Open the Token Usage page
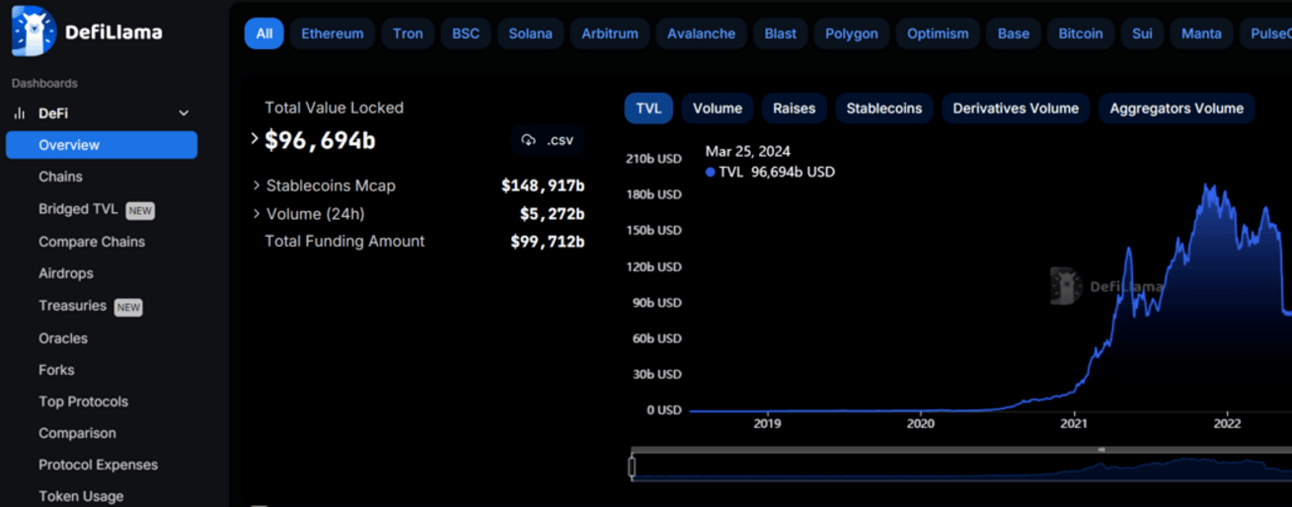This screenshot has height=507, width=1292. 81,496
